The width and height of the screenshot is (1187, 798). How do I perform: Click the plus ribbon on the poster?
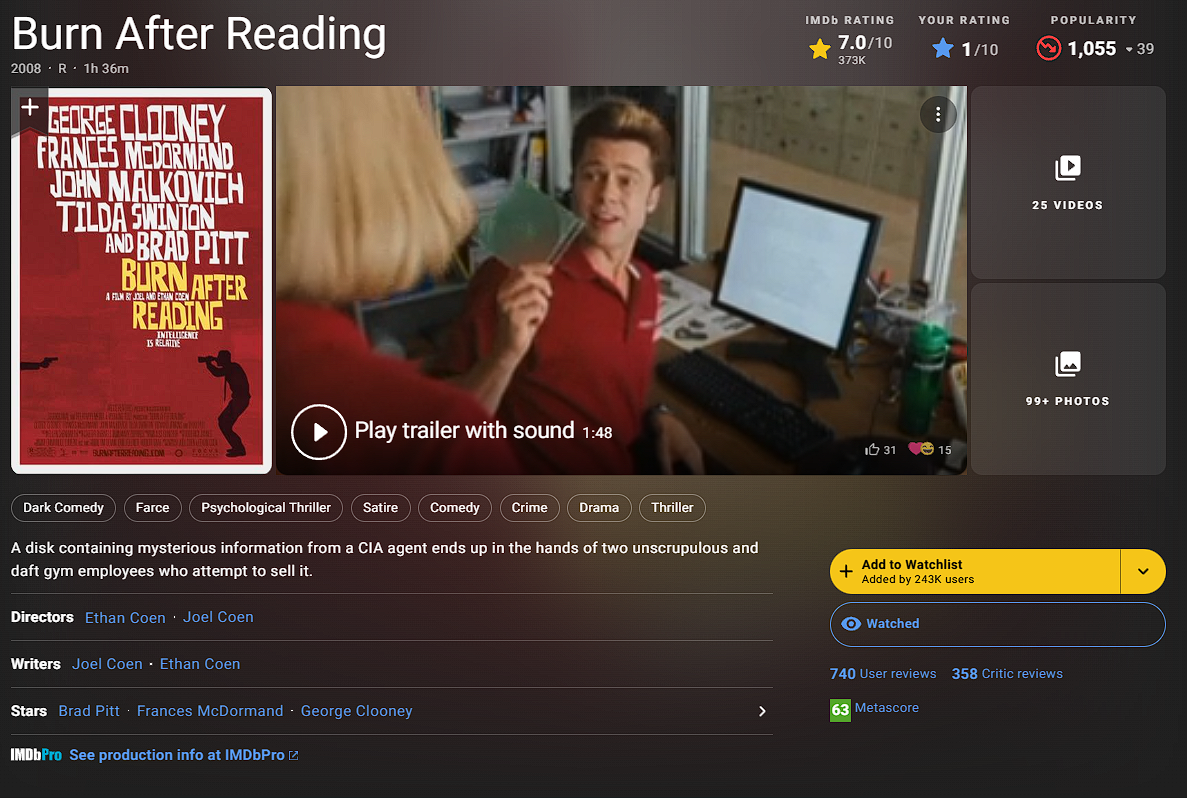pos(30,108)
